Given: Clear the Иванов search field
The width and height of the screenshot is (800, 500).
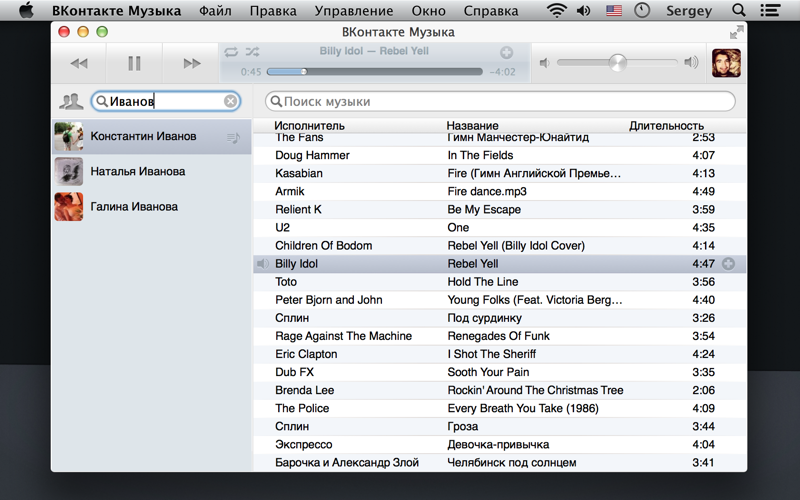Looking at the screenshot, I should [x=231, y=102].
